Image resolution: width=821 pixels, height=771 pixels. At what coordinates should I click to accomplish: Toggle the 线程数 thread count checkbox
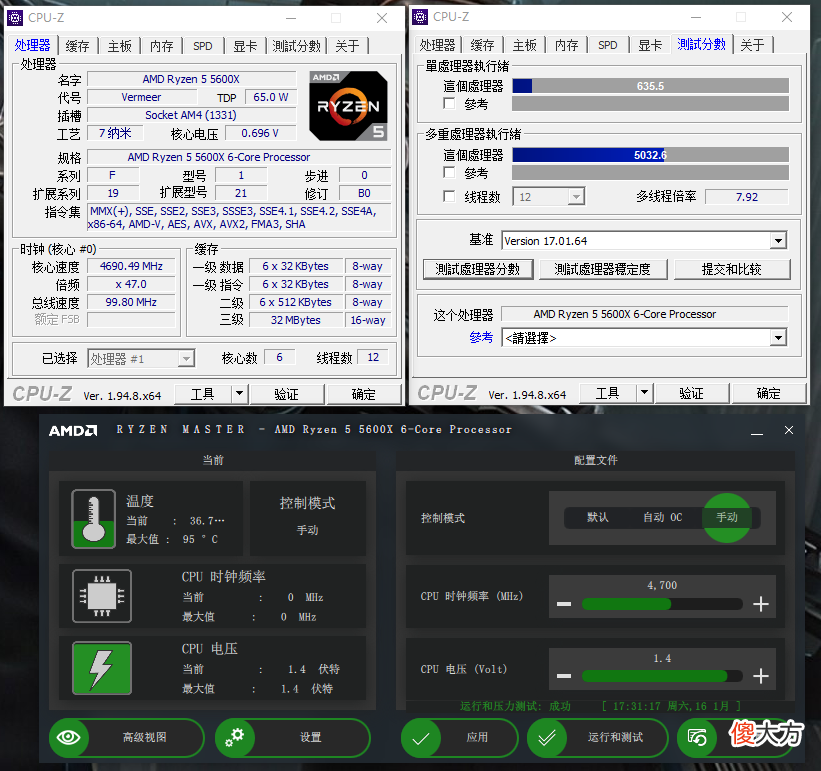449,196
